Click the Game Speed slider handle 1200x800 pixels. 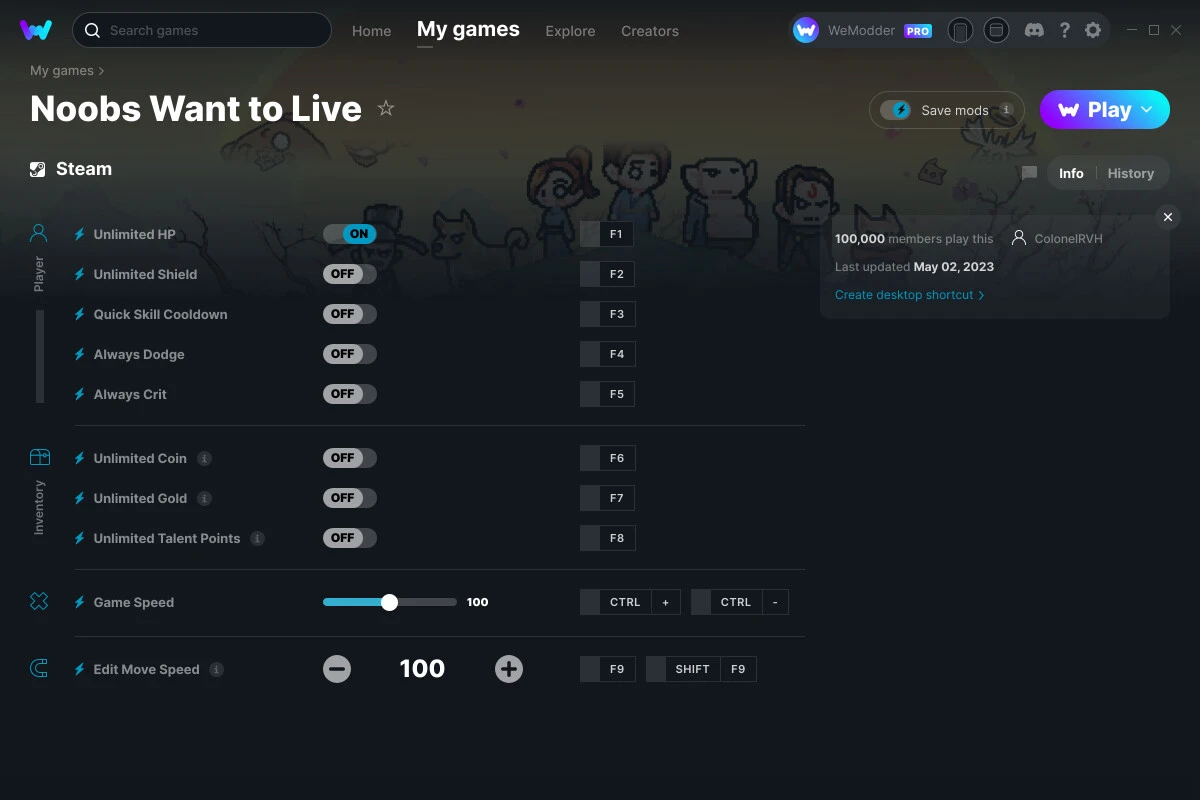[390, 602]
